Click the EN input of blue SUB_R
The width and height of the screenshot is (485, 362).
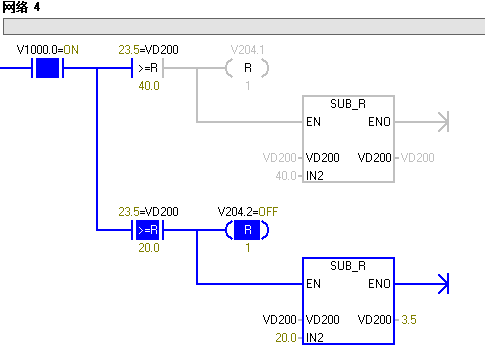click(313, 284)
